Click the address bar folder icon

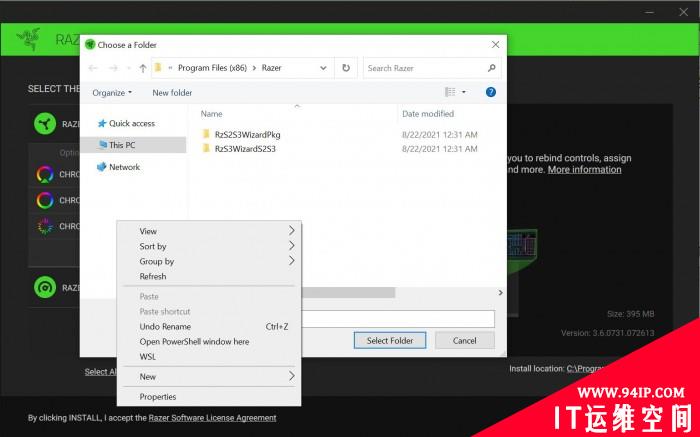click(158, 68)
